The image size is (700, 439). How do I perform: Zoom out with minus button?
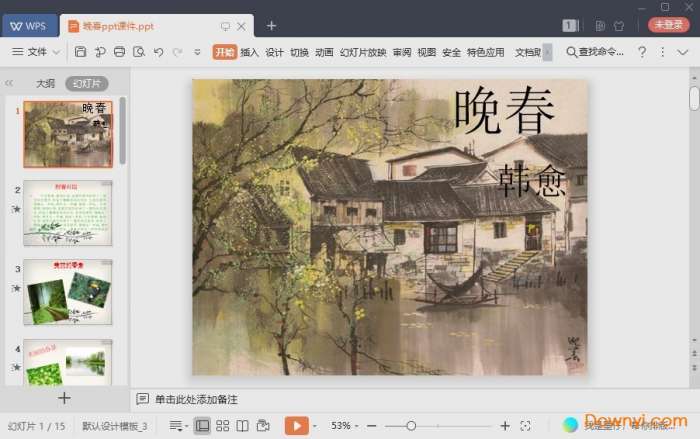click(x=371, y=426)
